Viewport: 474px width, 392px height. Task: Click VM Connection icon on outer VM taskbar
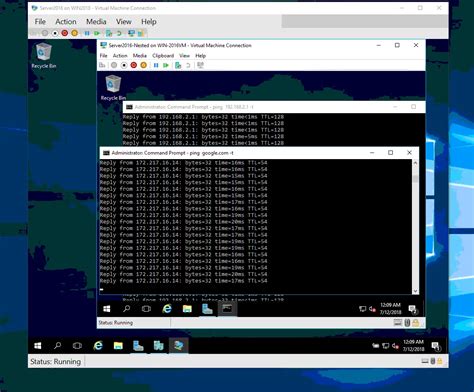pyautogui.click(x=179, y=346)
